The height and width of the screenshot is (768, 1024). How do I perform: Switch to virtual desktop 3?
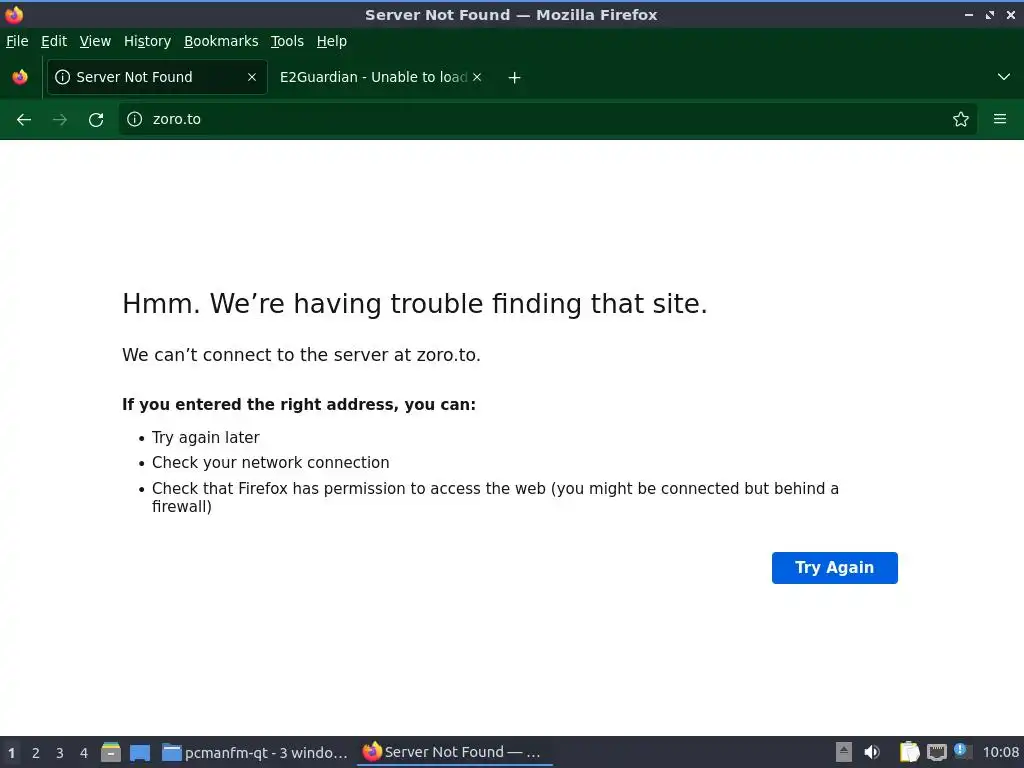59,753
